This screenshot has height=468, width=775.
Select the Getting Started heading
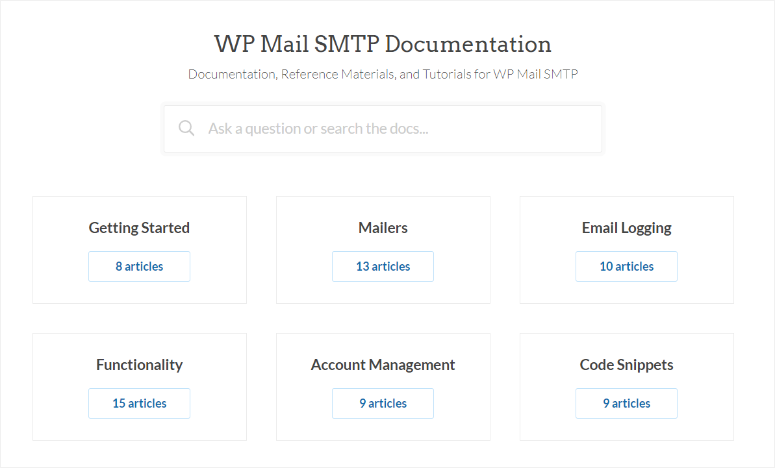[139, 228]
